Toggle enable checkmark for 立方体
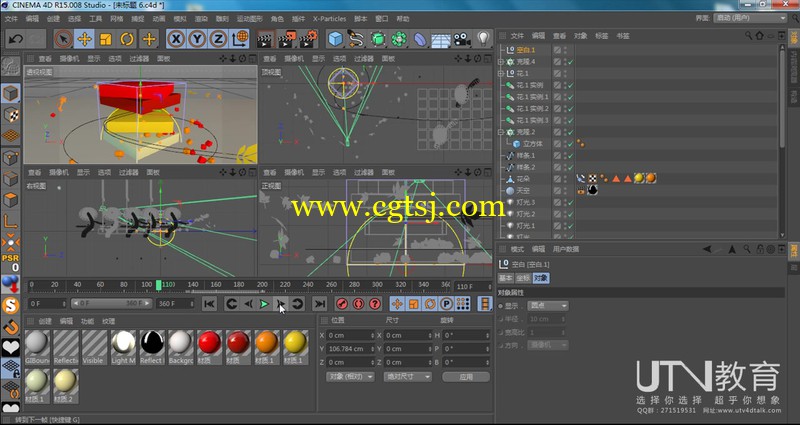This screenshot has height=425, width=800. (570, 144)
